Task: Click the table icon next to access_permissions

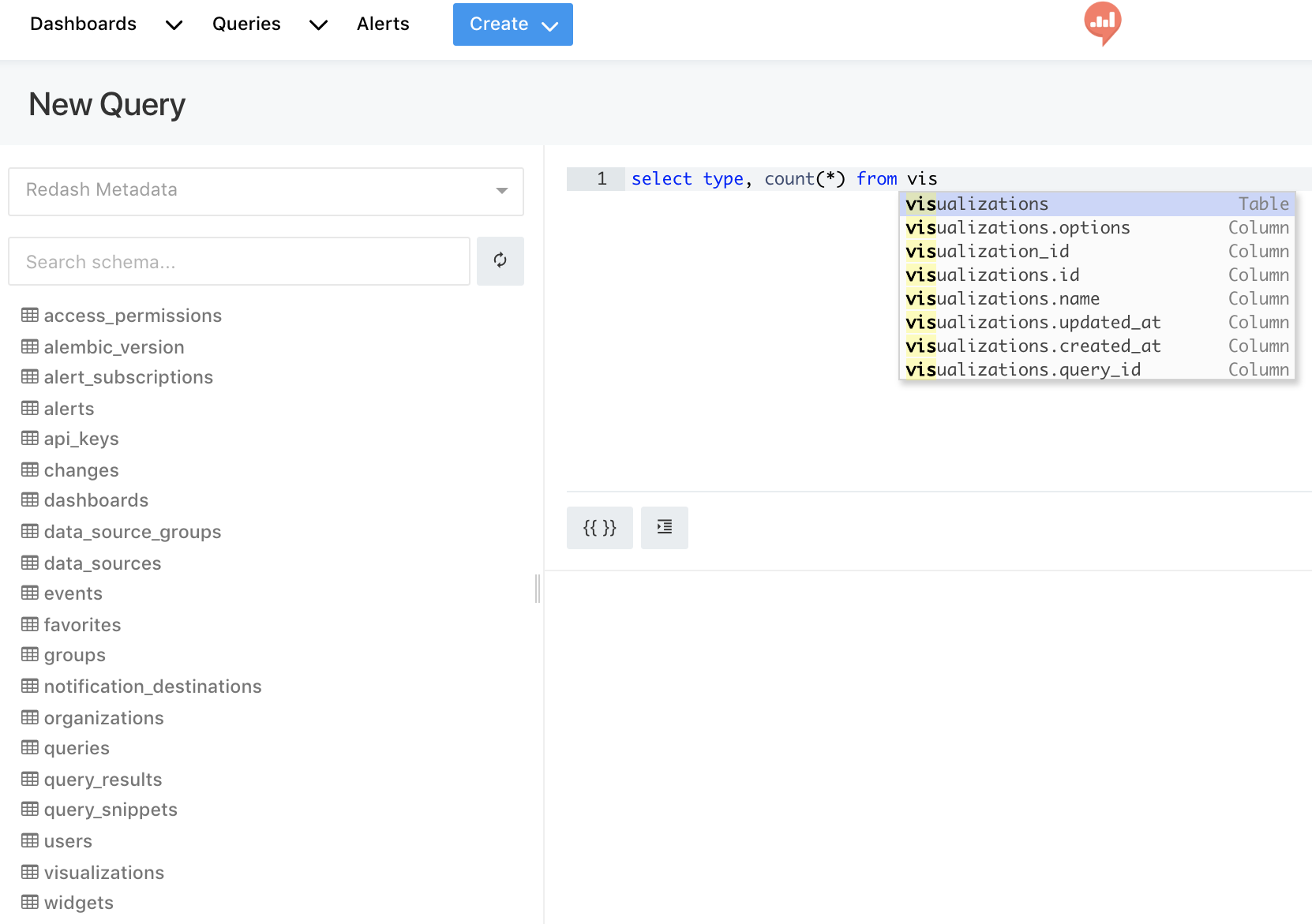Action: tap(30, 316)
